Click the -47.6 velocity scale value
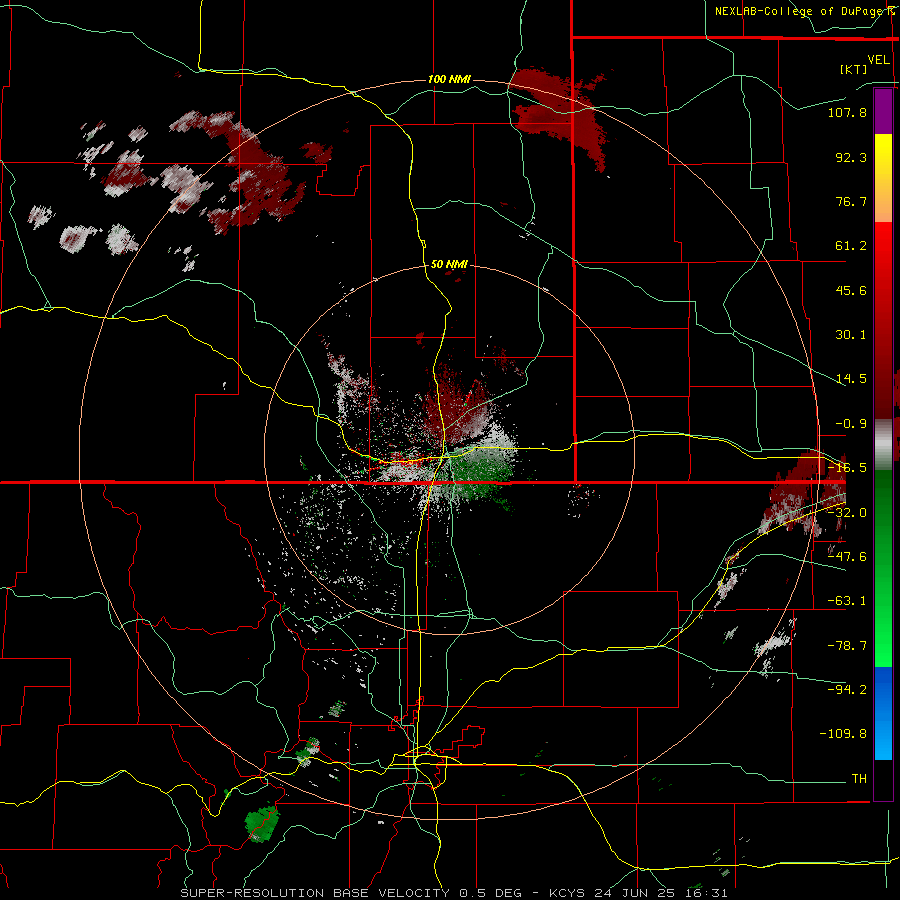The height and width of the screenshot is (900, 900). click(847, 557)
